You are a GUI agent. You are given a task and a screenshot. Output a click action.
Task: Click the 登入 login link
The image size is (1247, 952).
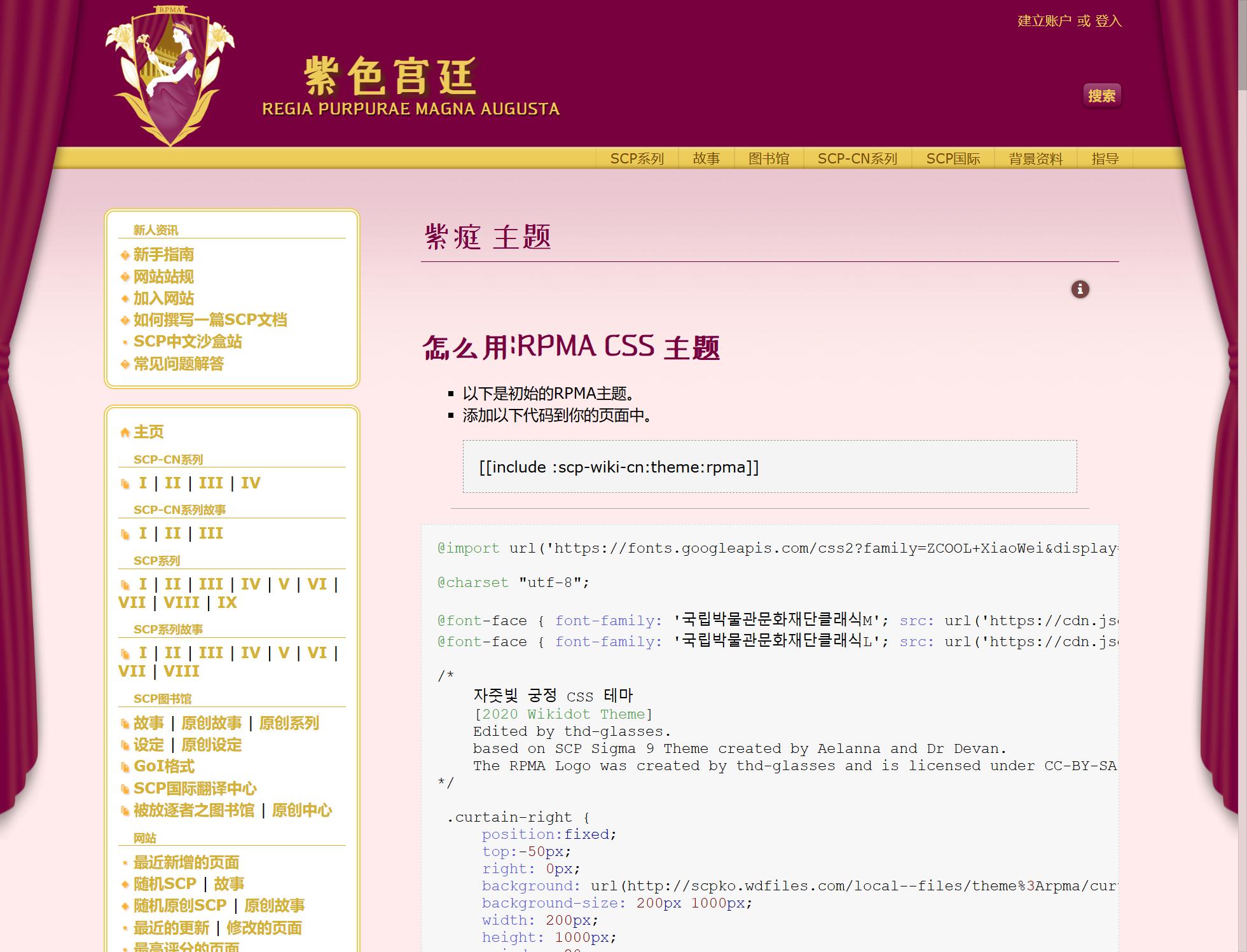point(1108,21)
